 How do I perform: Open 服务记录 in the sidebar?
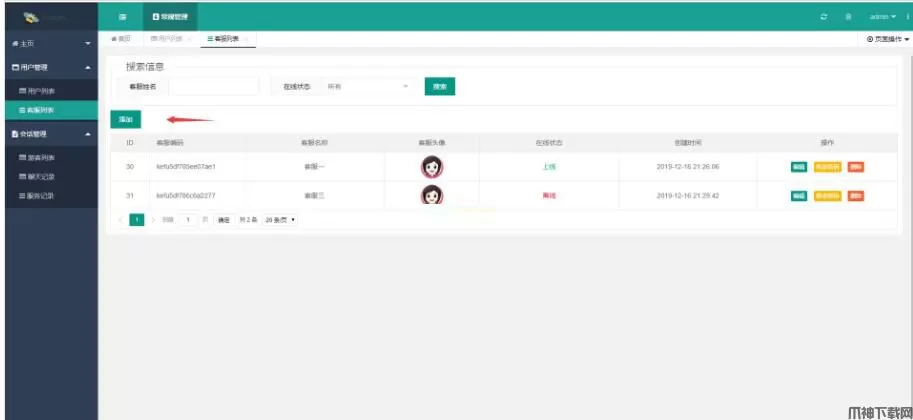tap(51, 196)
